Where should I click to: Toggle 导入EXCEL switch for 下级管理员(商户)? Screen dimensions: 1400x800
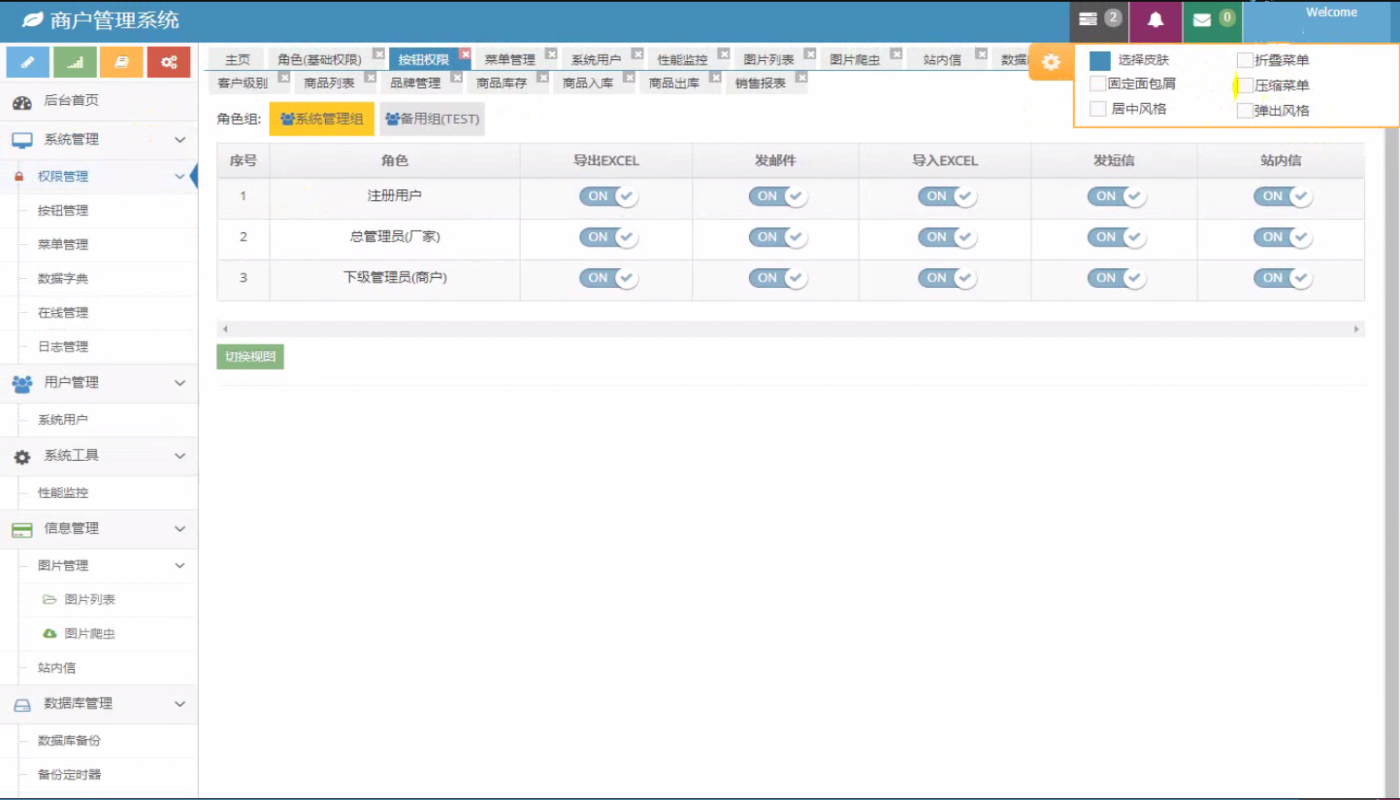[947, 278]
